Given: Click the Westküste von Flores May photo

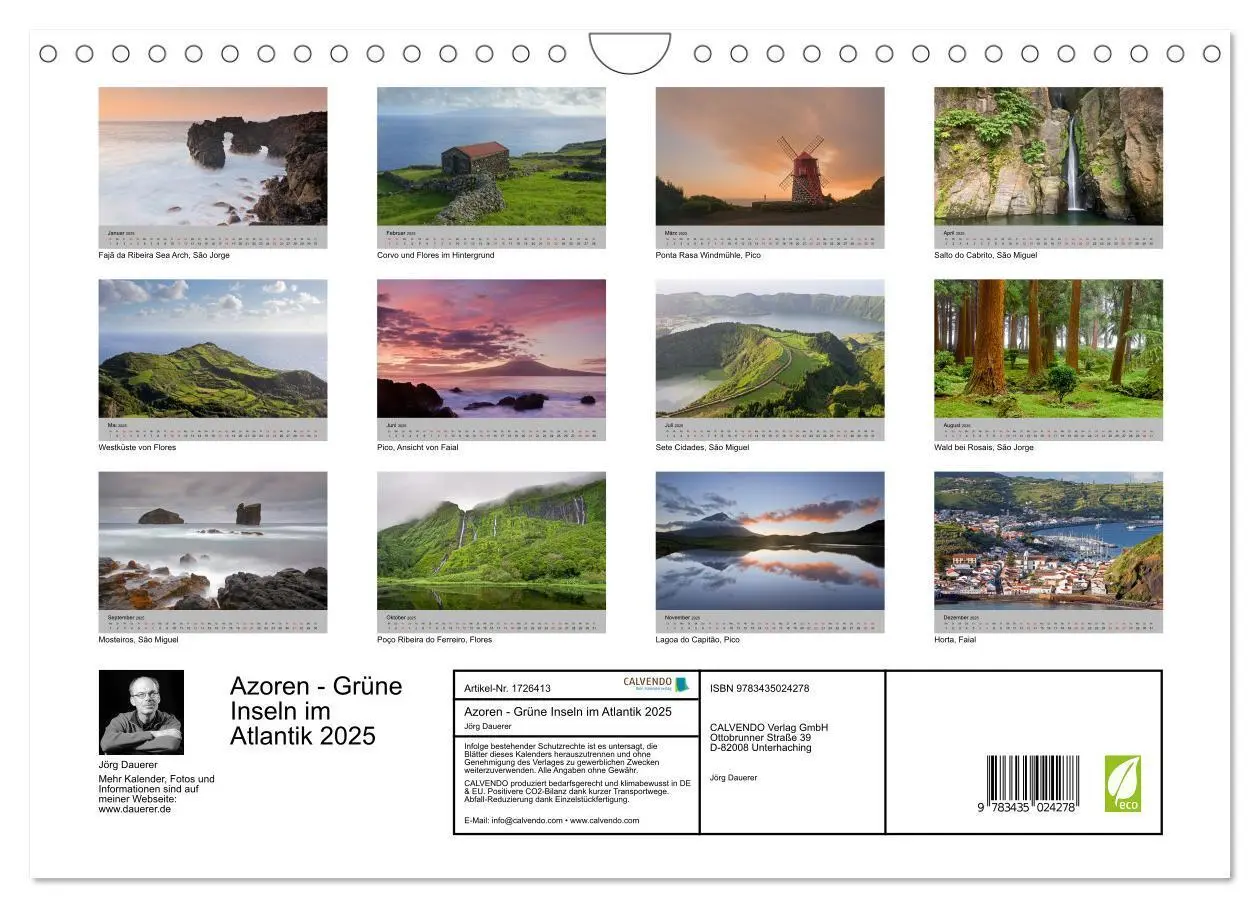Looking at the screenshot, I should click(x=212, y=348).
